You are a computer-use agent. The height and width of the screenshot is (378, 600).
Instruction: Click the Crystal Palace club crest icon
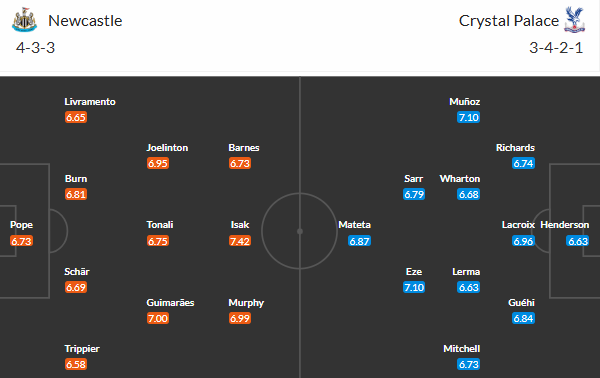point(574,20)
